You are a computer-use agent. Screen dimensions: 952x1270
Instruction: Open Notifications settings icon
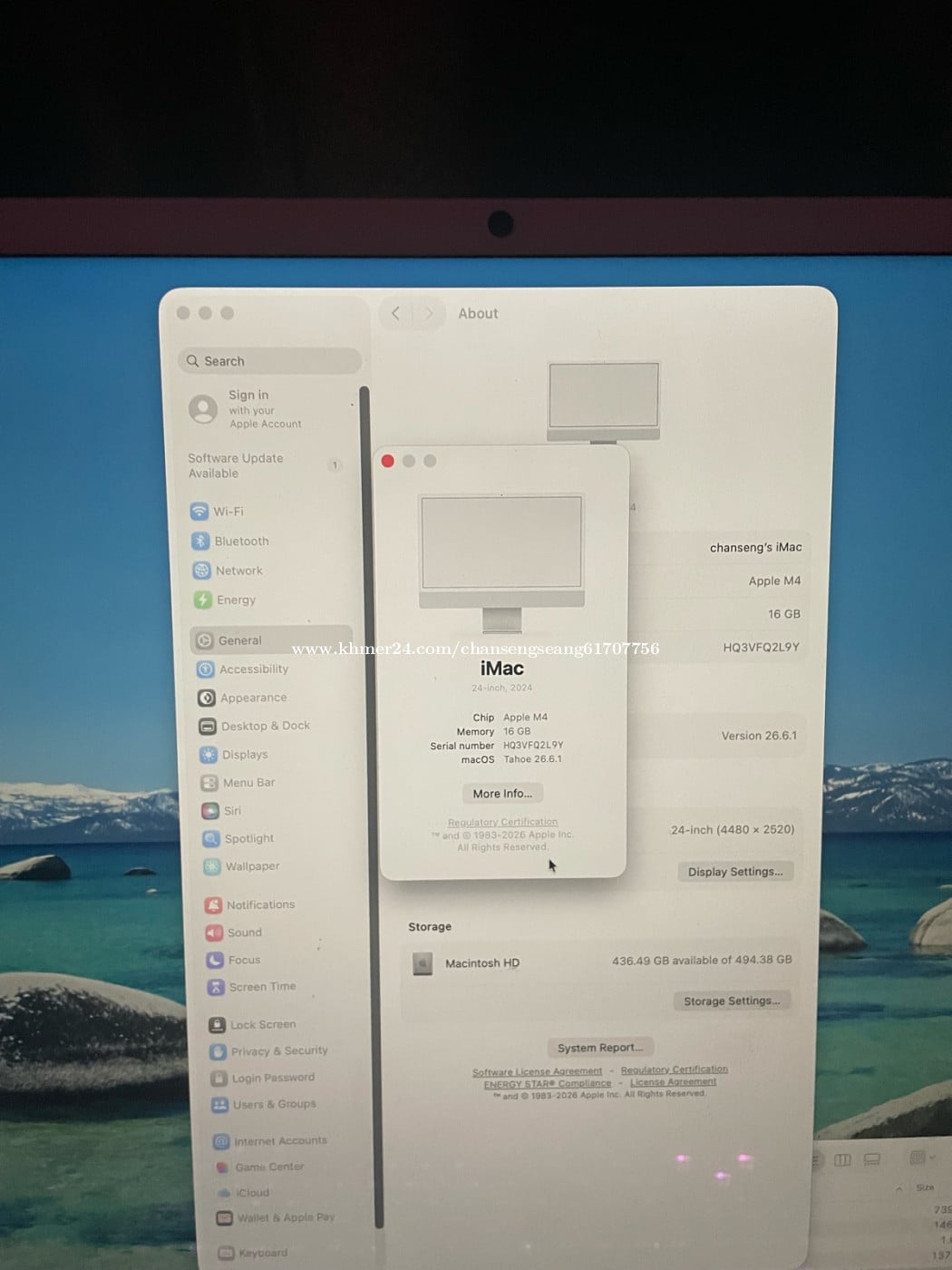coord(213,905)
